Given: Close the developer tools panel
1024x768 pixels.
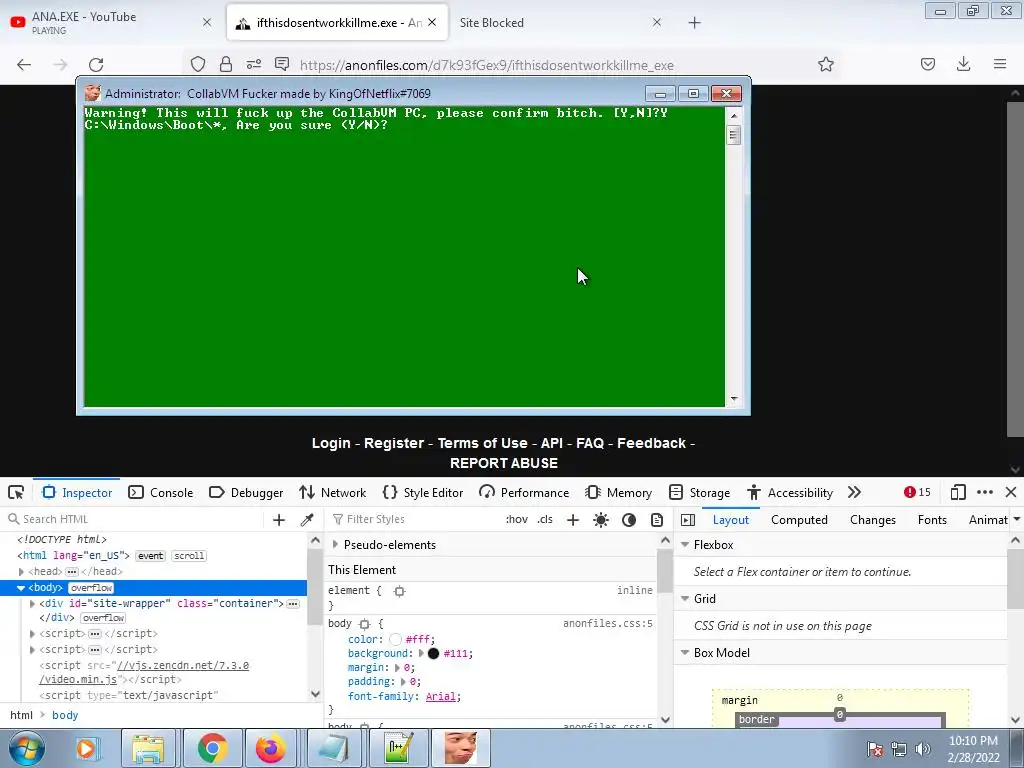Looking at the screenshot, I should 1011,492.
